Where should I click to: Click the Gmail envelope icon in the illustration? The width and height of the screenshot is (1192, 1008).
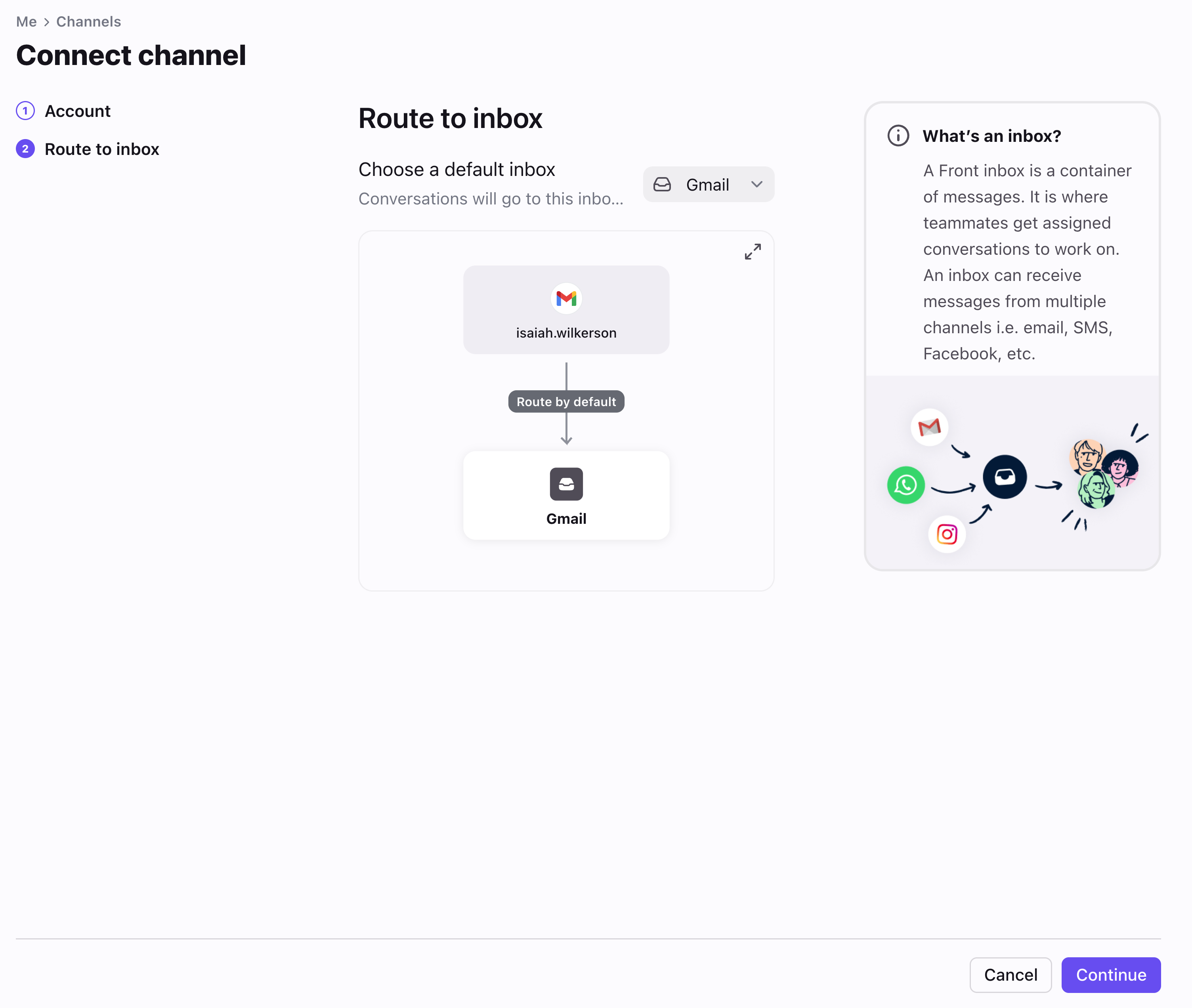click(929, 427)
